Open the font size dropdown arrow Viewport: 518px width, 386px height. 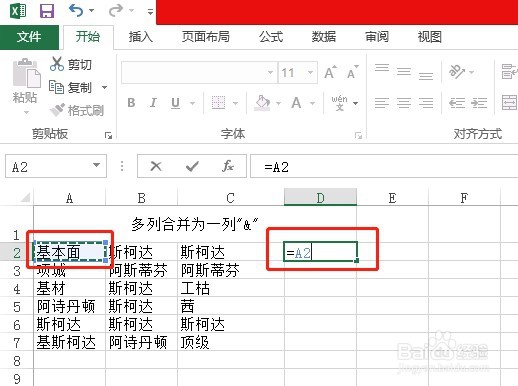(x=311, y=72)
